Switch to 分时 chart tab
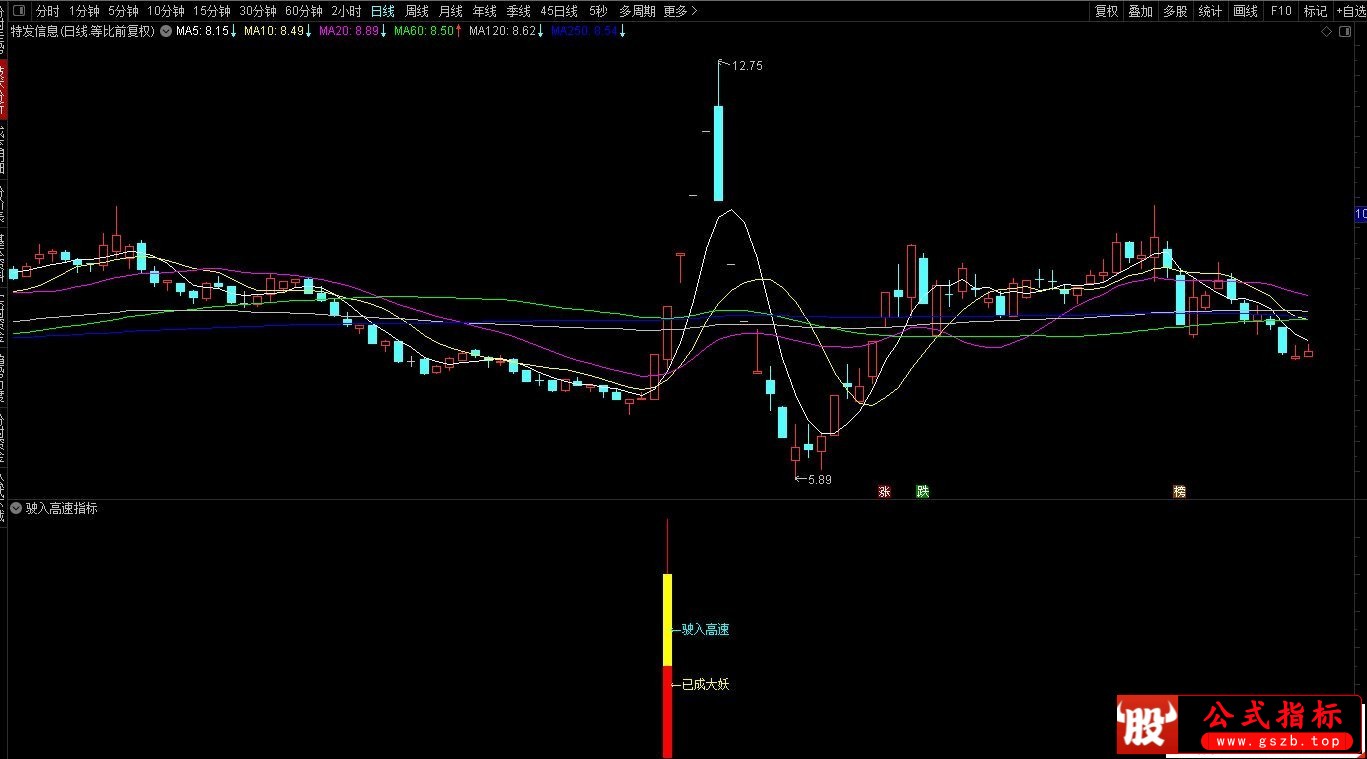This screenshot has width=1367, height=759. [48, 11]
